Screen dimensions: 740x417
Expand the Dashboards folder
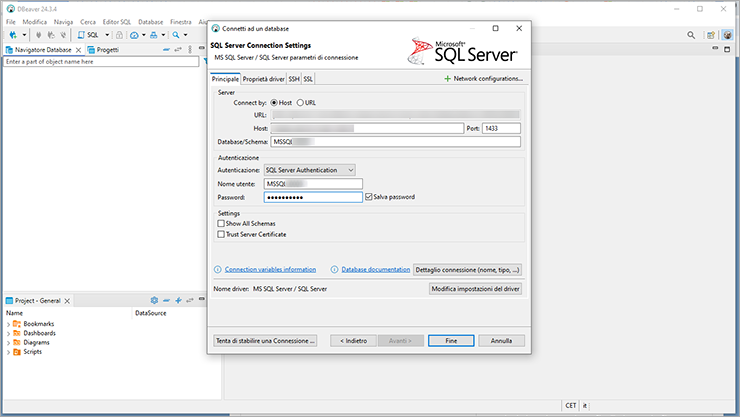8,334
